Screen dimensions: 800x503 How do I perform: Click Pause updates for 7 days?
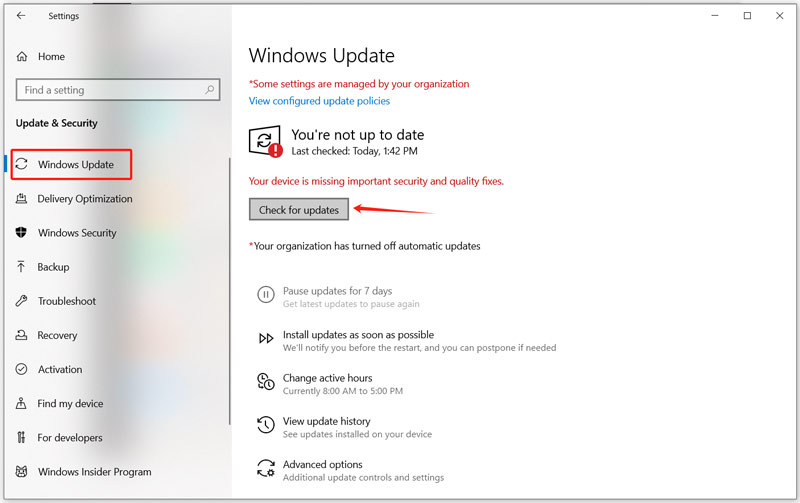pyautogui.click(x=337, y=291)
